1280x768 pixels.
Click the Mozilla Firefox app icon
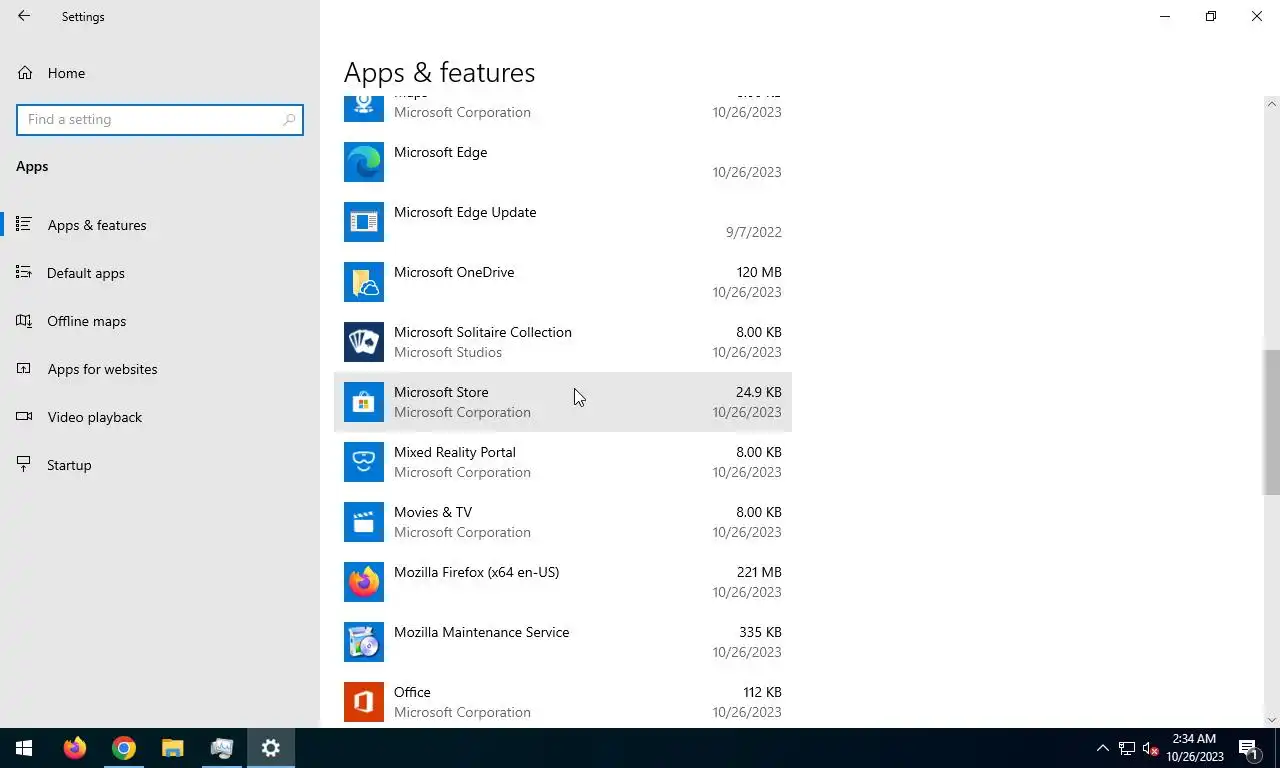(x=364, y=582)
